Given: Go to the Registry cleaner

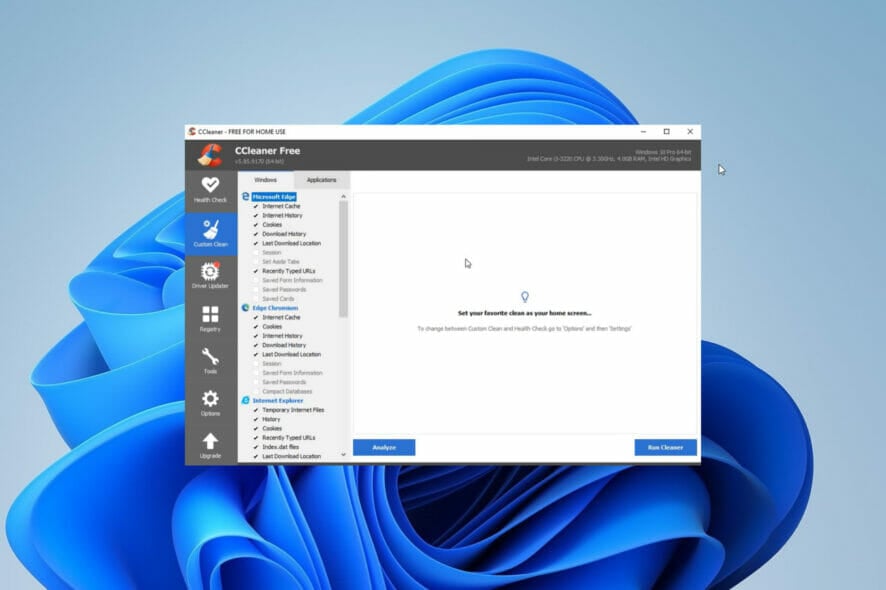Looking at the screenshot, I should (210, 319).
